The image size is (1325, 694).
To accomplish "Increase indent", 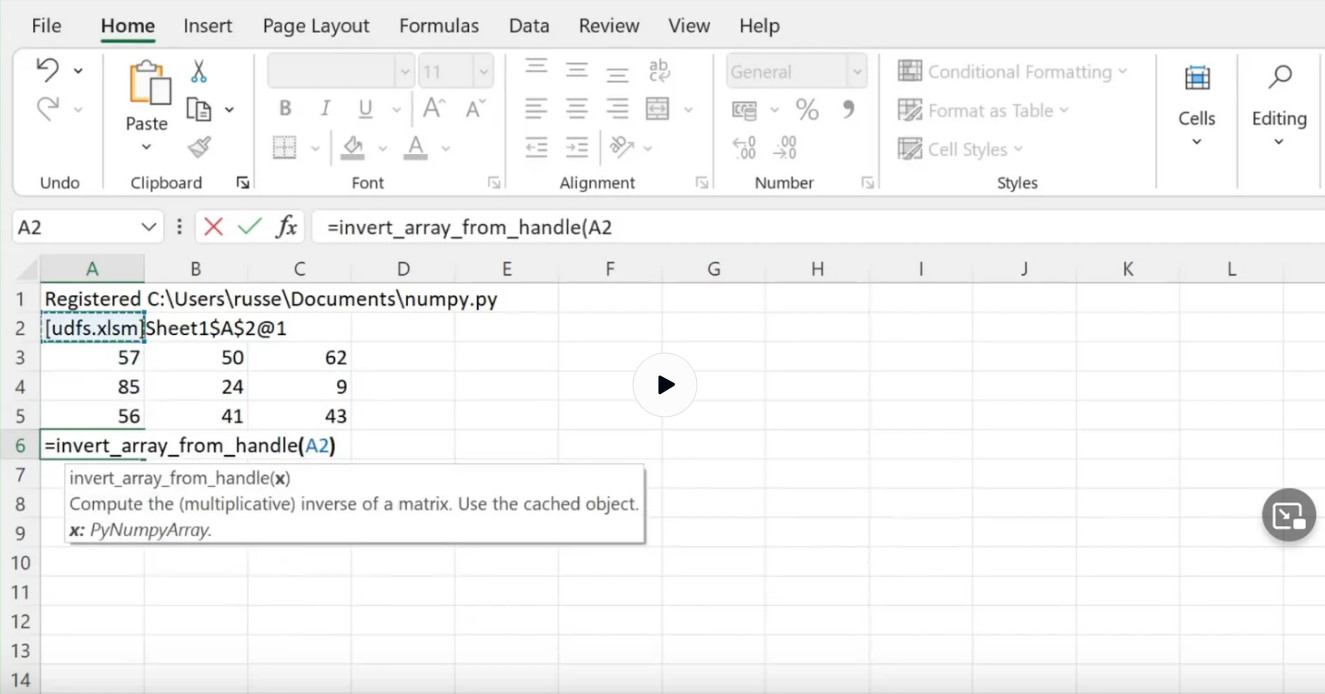I will [x=577, y=147].
